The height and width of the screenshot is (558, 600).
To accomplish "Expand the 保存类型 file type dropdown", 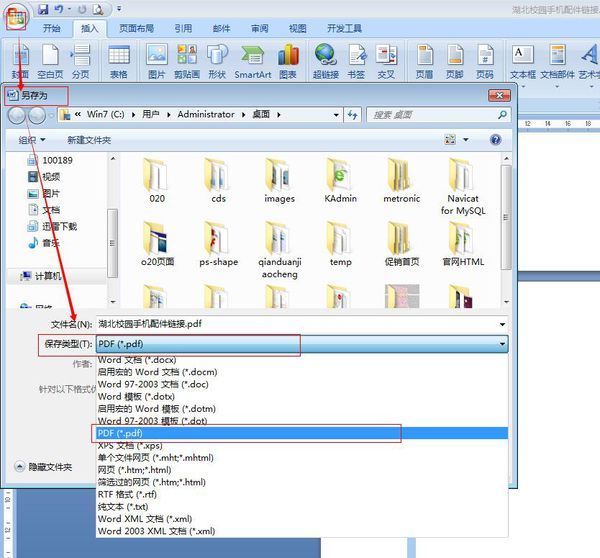I will point(501,344).
